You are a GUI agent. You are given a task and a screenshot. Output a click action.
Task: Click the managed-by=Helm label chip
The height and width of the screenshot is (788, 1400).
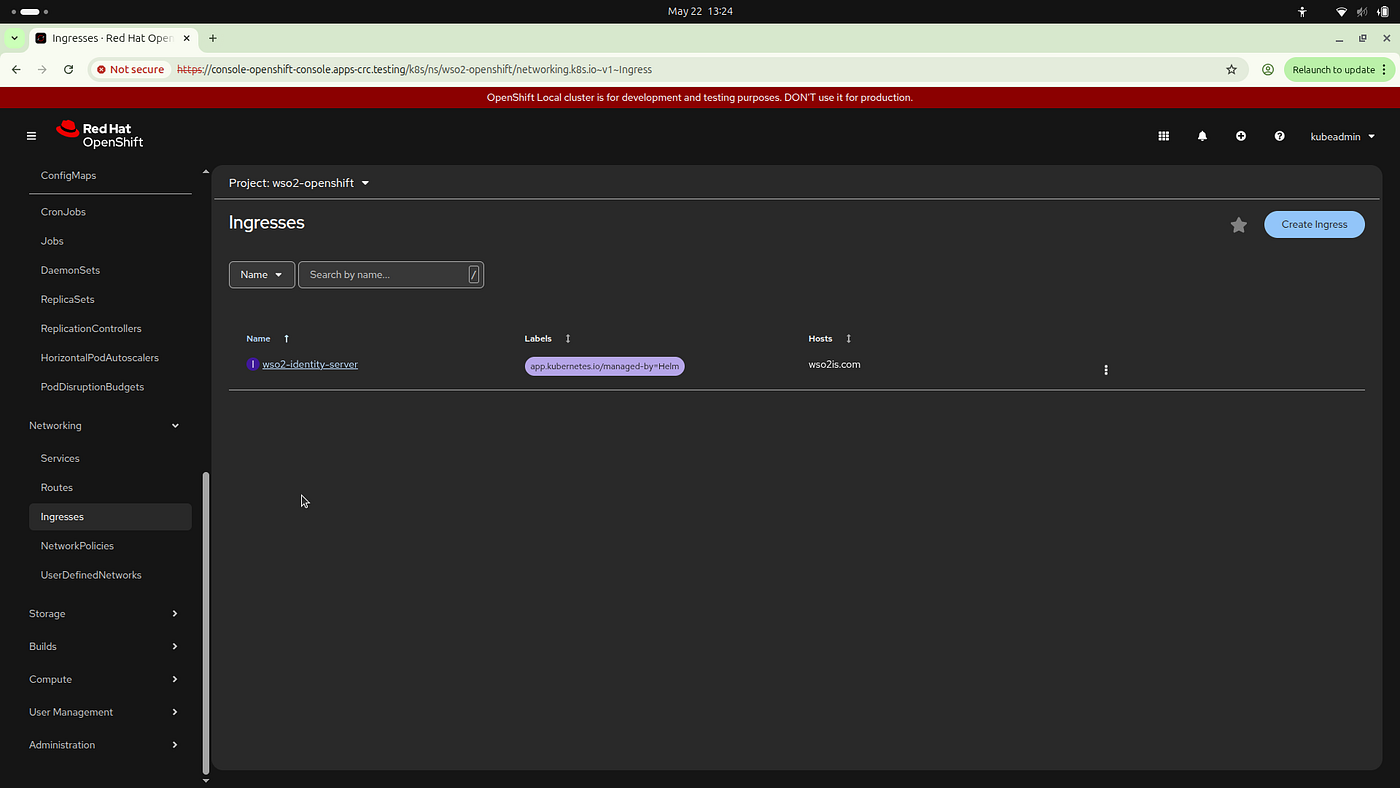click(605, 366)
